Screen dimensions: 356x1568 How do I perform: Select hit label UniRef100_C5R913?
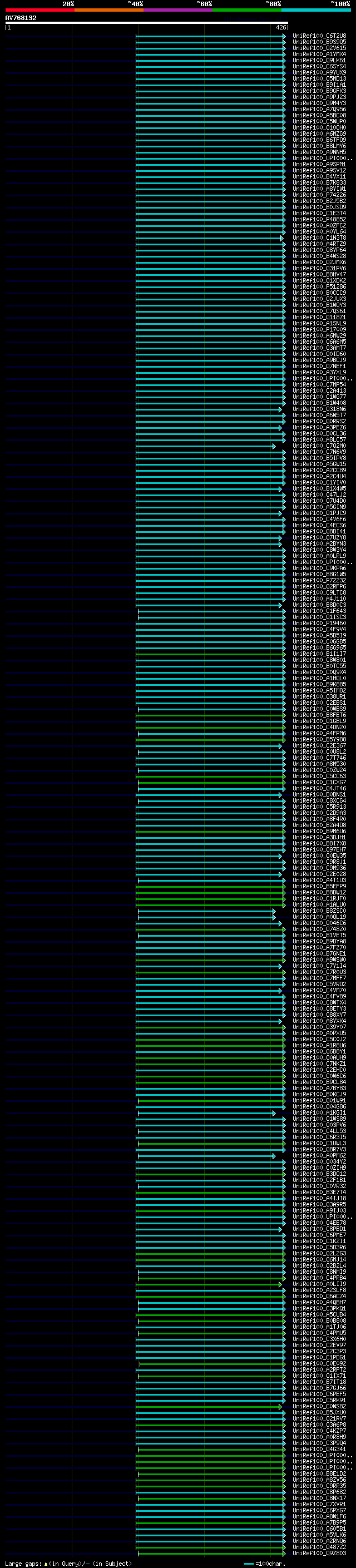point(319,807)
